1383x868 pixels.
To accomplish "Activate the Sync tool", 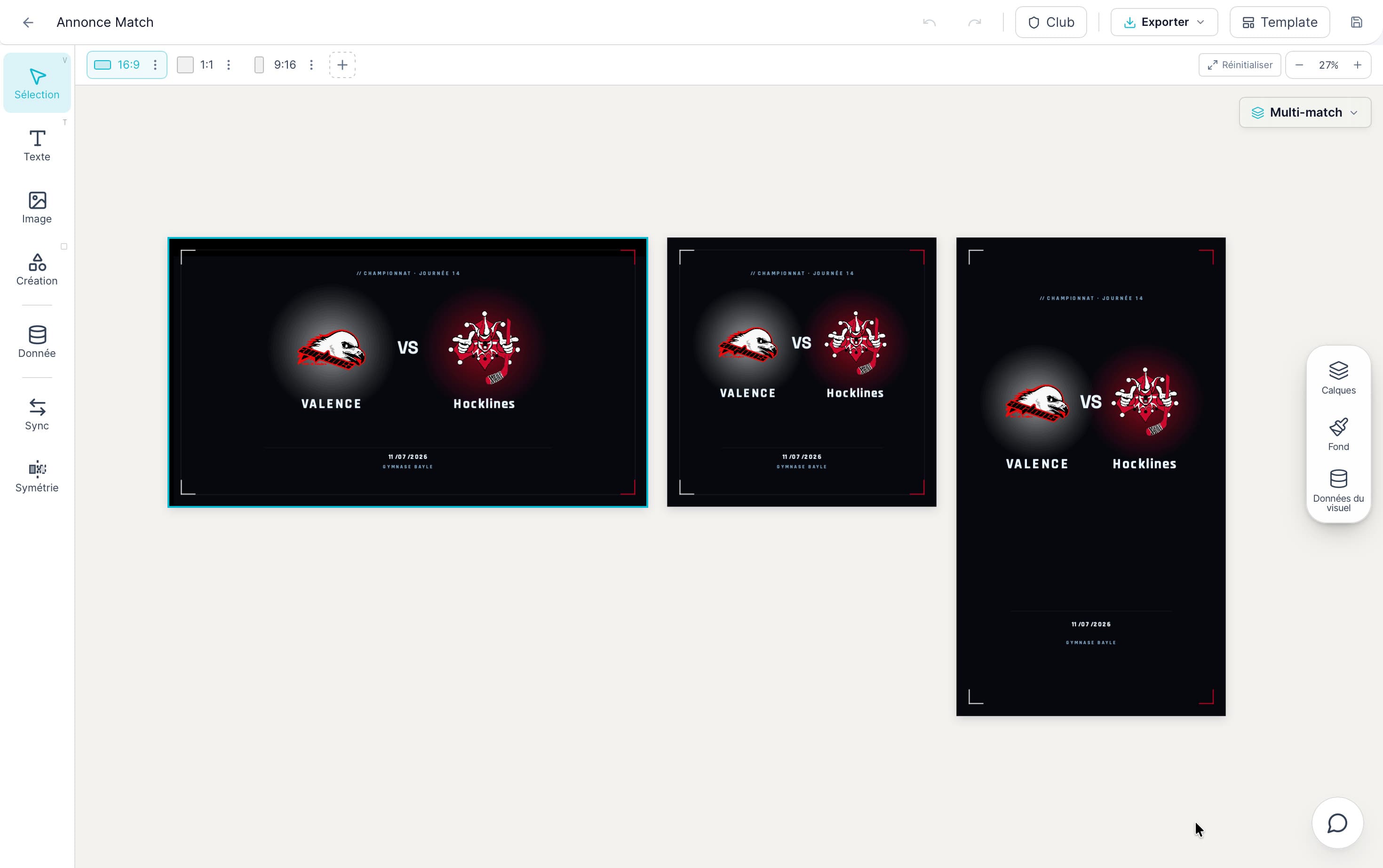I will pyautogui.click(x=37, y=414).
